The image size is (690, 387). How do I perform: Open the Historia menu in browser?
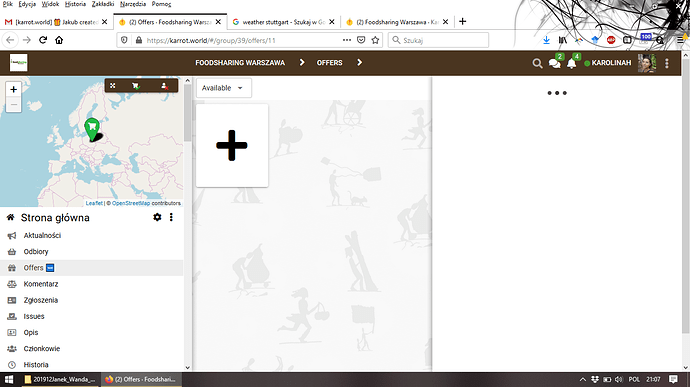click(75, 4)
